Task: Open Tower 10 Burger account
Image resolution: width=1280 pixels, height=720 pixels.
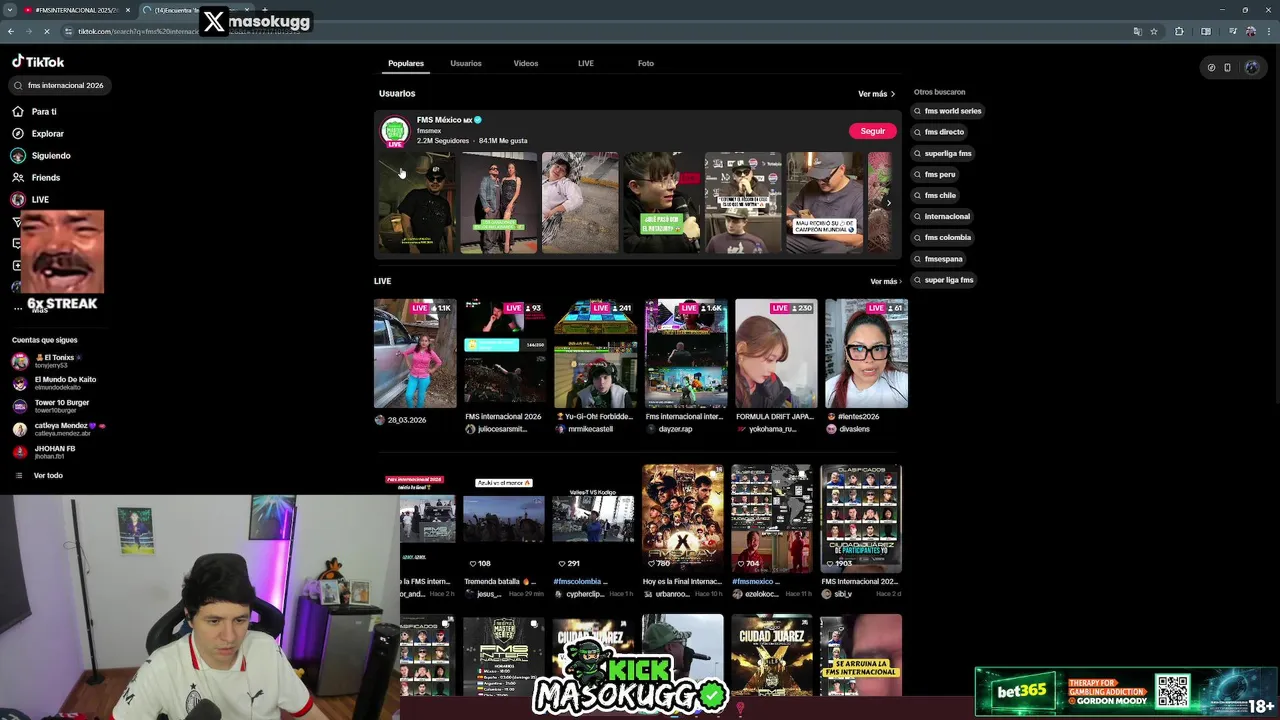Action: pos(52,406)
